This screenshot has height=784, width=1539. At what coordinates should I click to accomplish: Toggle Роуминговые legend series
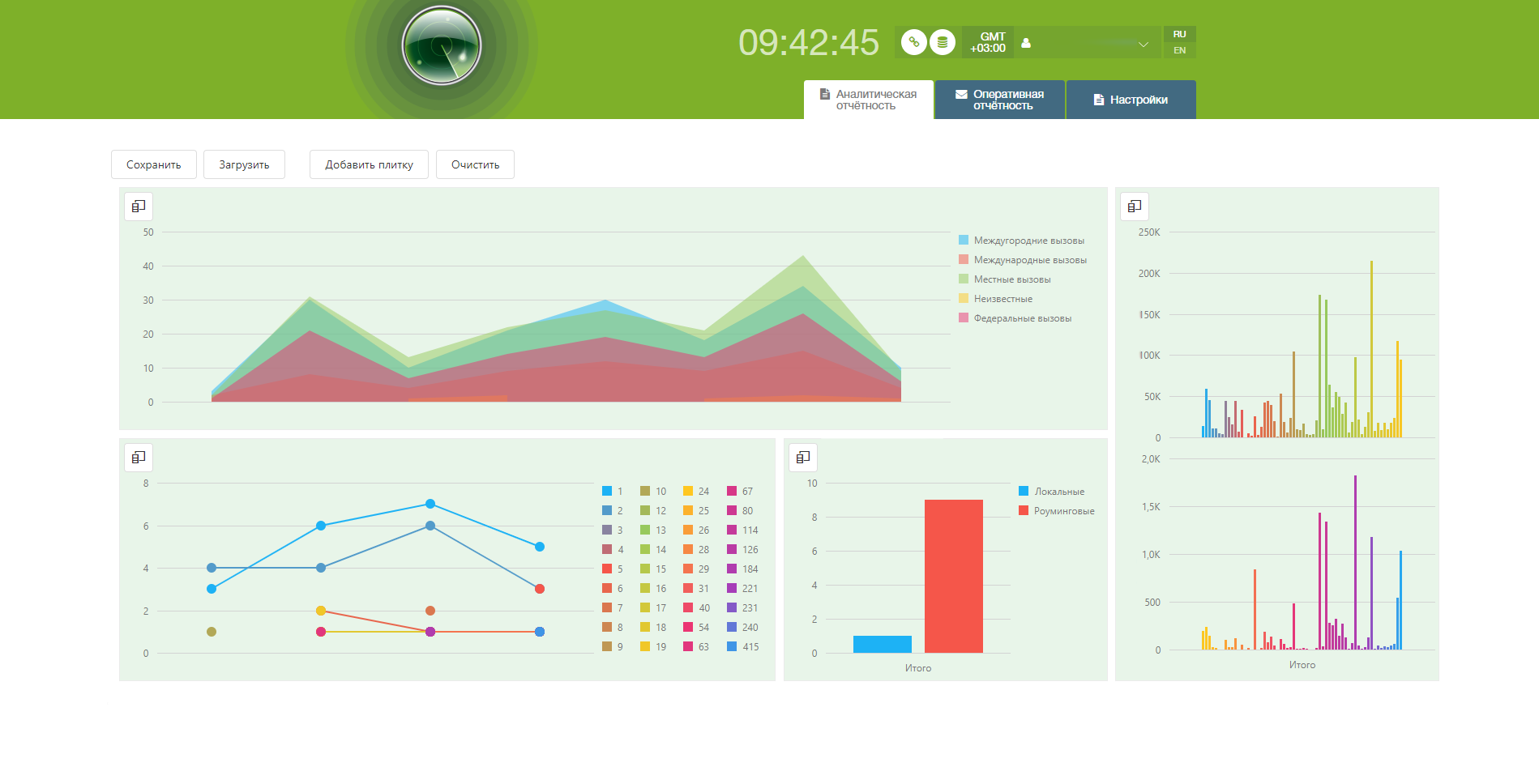click(1057, 511)
